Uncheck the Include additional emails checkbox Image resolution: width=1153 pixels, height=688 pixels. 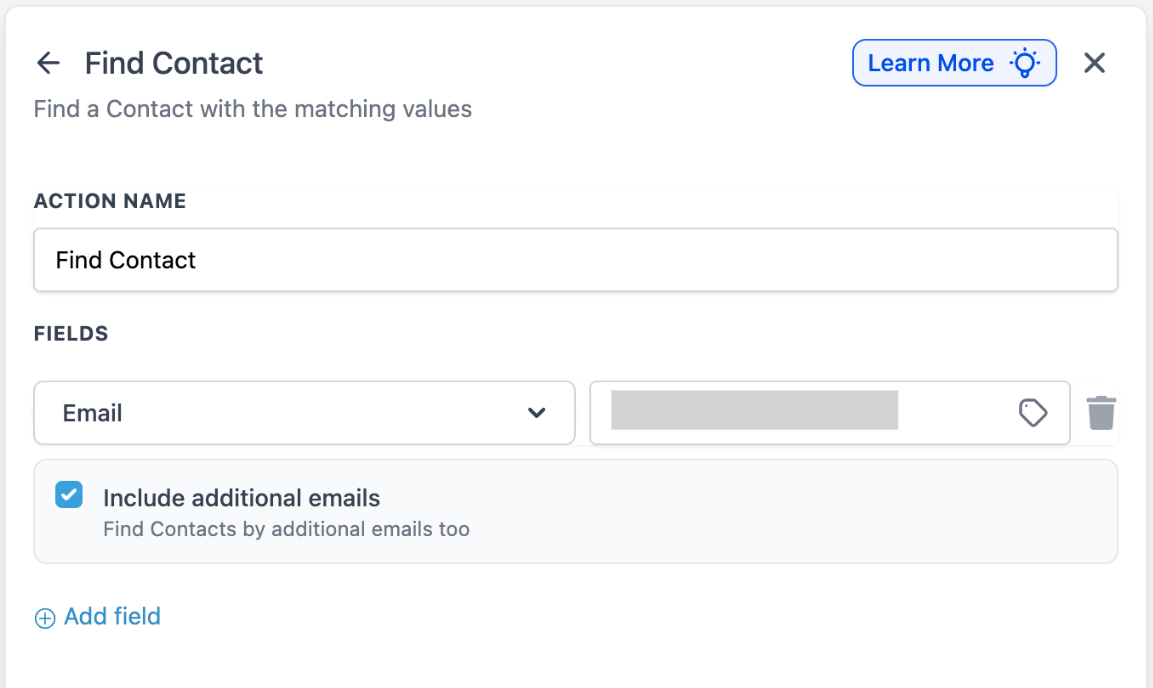[69, 495]
